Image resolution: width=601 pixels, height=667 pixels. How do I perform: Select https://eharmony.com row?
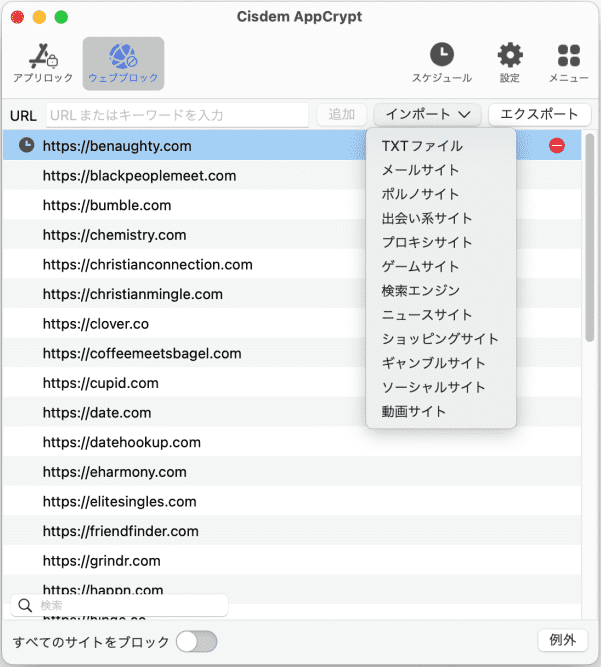(x=292, y=472)
